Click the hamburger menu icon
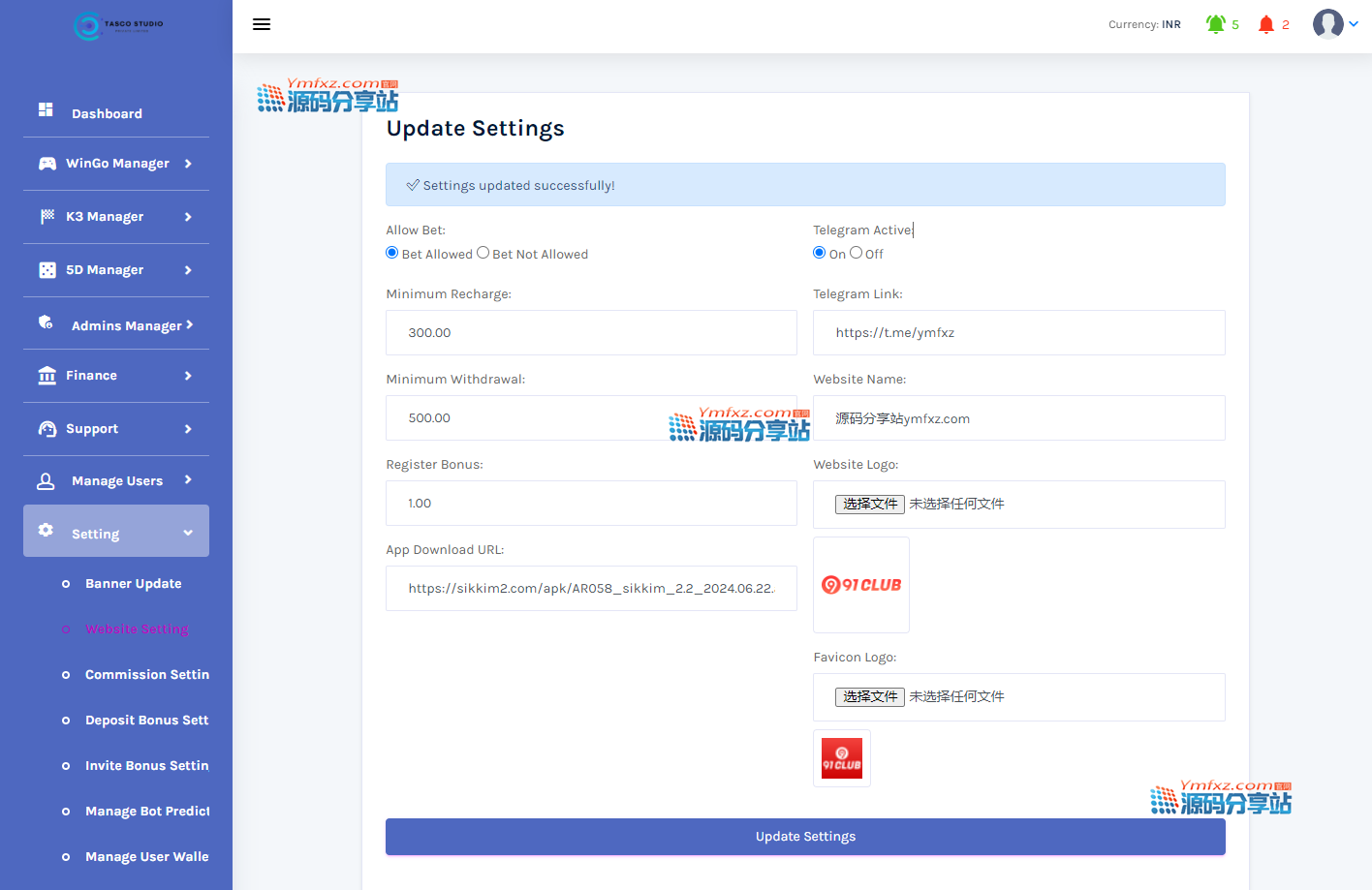 (262, 24)
